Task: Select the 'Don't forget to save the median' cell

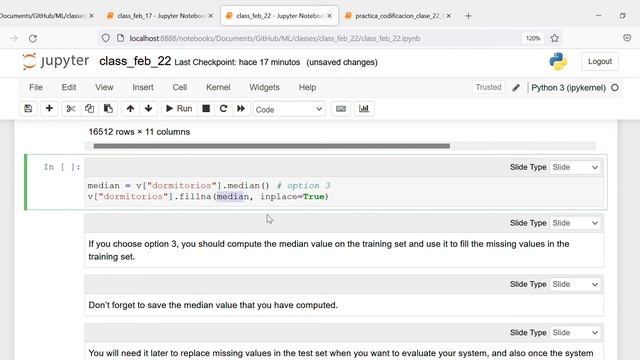Action: pos(344,305)
